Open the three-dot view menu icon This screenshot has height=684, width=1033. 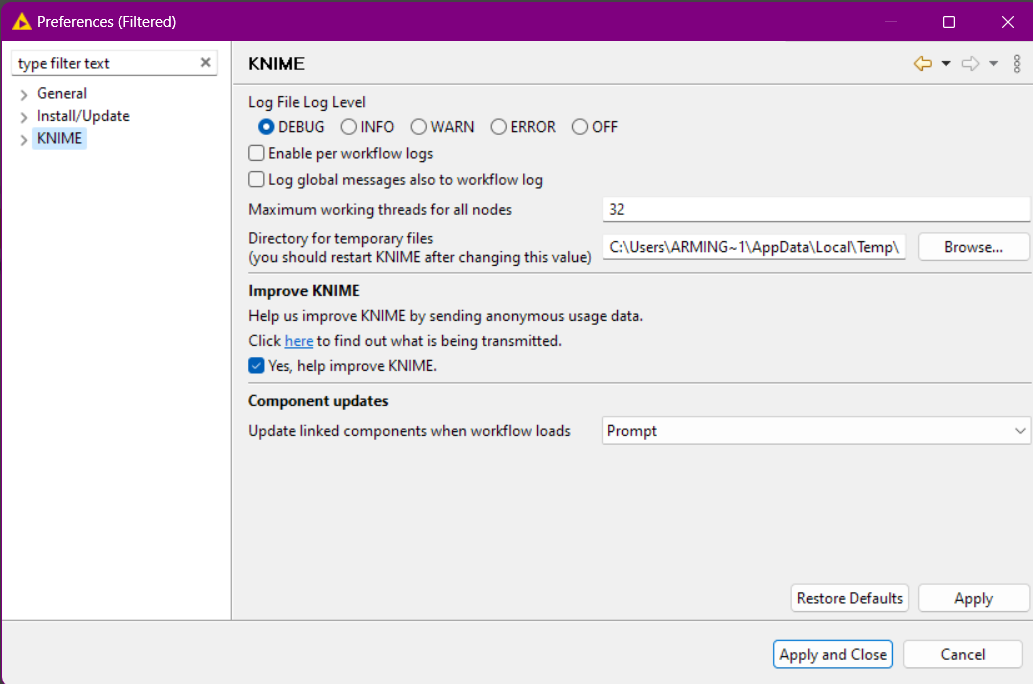1017,63
